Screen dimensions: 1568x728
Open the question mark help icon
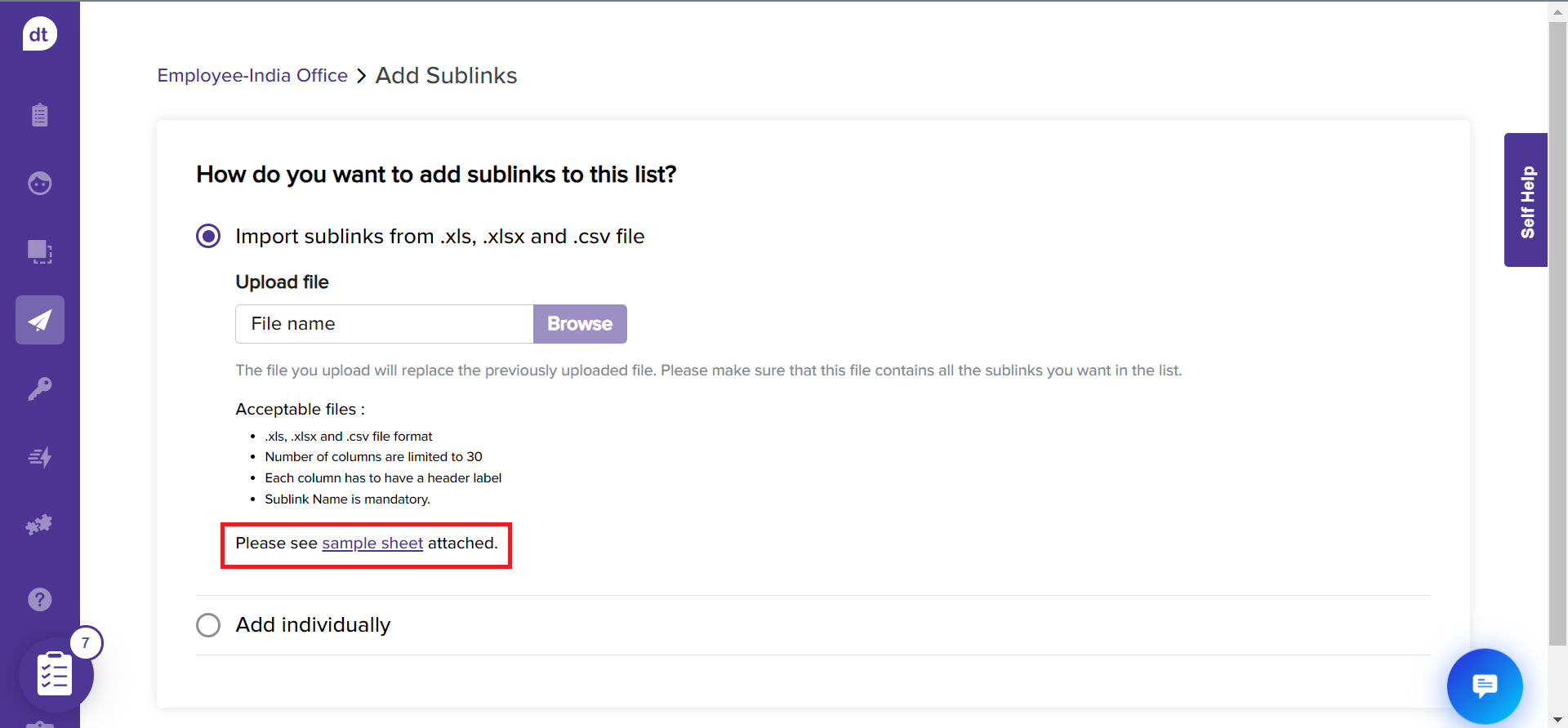(39, 600)
